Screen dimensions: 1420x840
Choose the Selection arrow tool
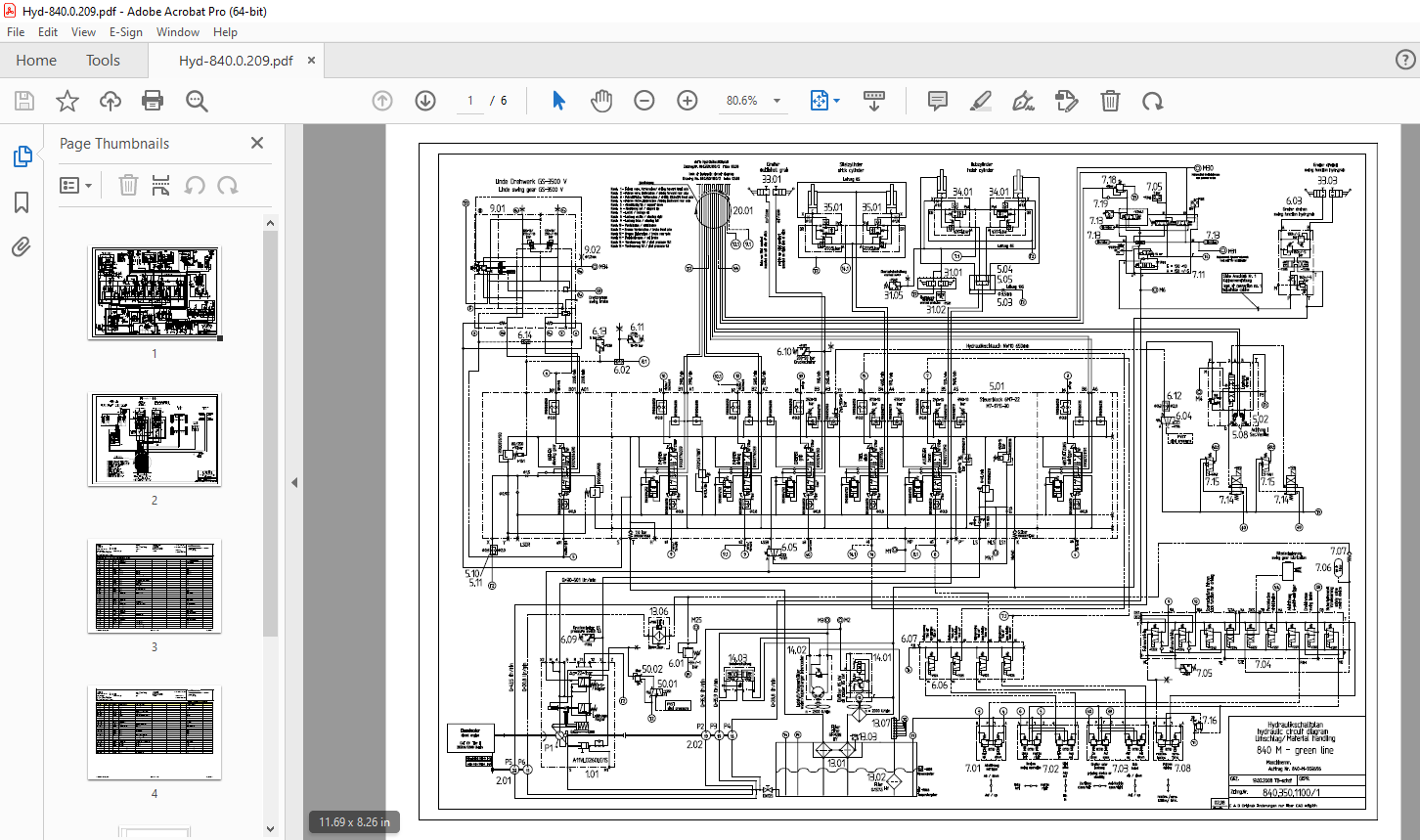[x=558, y=101]
